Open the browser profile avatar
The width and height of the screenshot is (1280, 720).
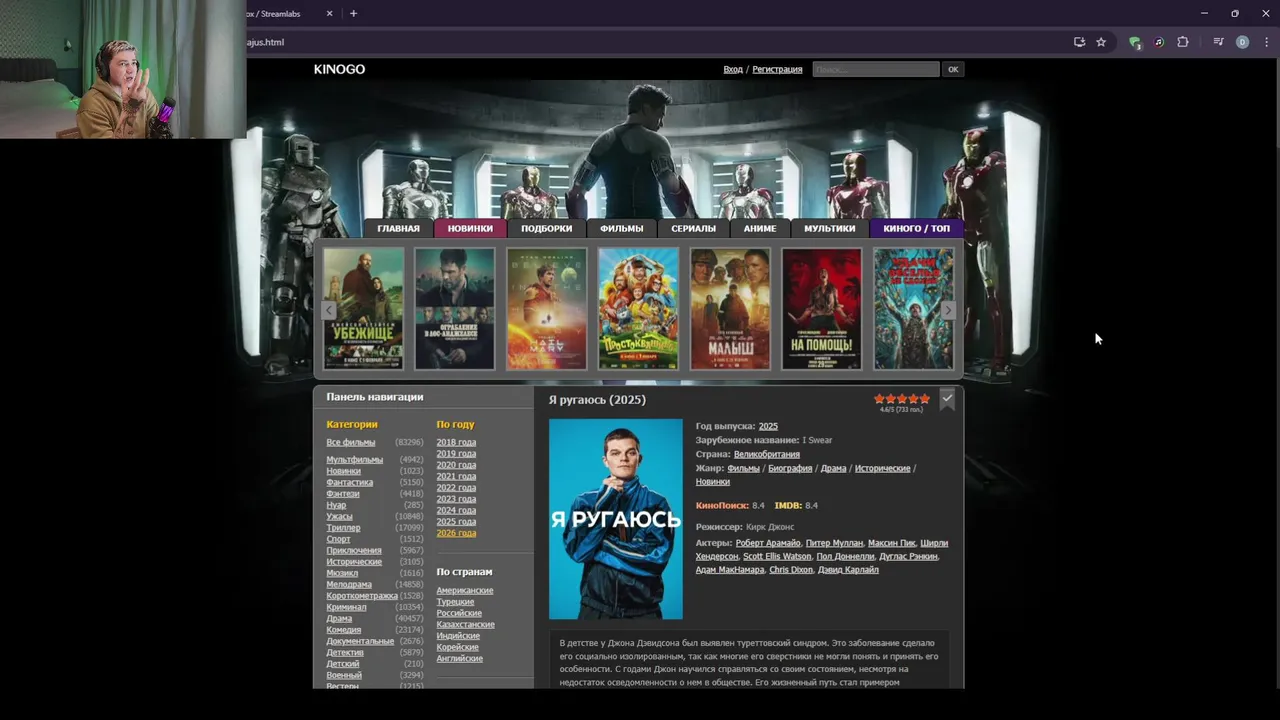click(1242, 42)
